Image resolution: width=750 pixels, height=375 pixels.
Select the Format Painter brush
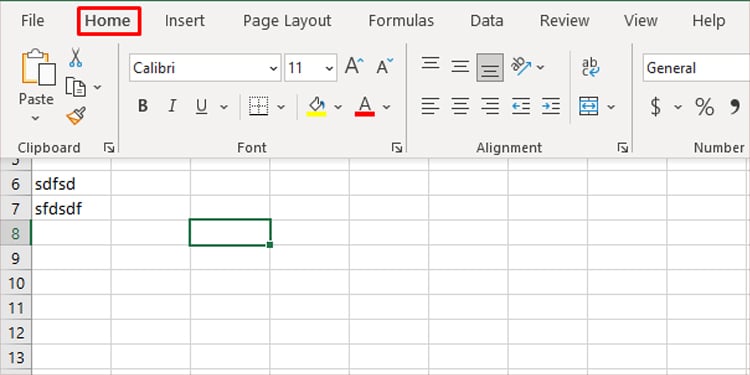[76, 116]
